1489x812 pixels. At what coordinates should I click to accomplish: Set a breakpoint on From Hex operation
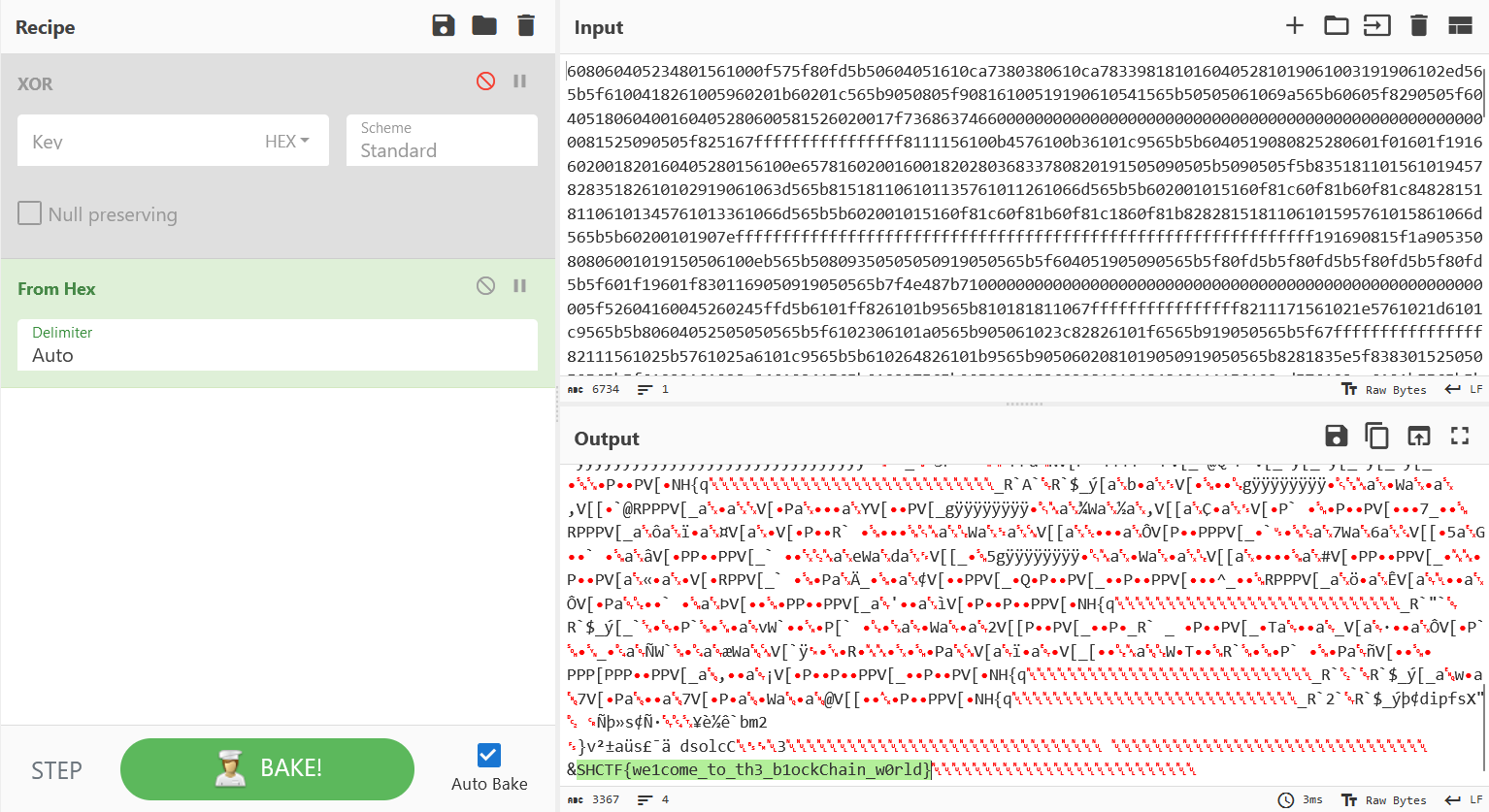(520, 286)
